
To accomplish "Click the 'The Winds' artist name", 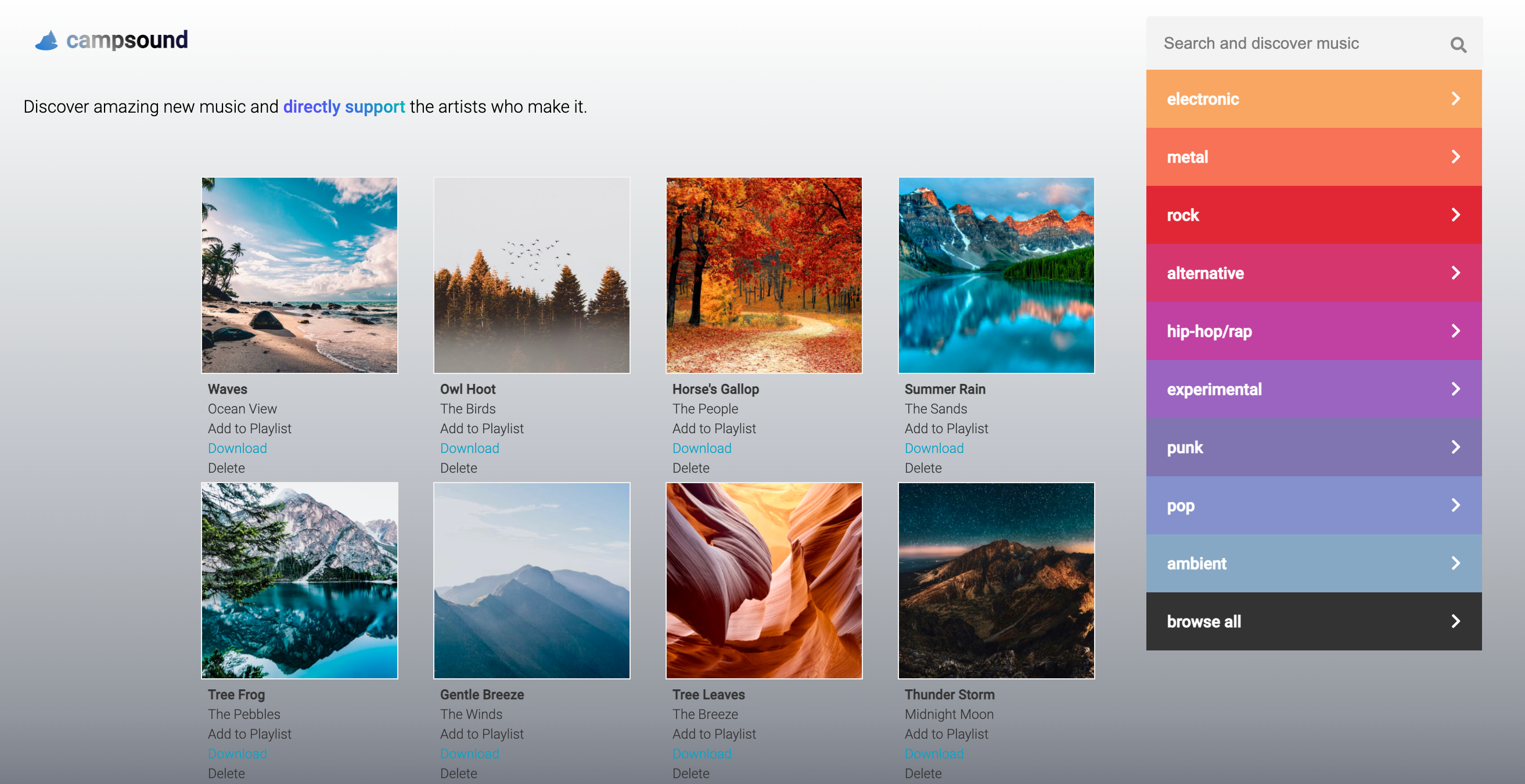I will [x=471, y=714].
